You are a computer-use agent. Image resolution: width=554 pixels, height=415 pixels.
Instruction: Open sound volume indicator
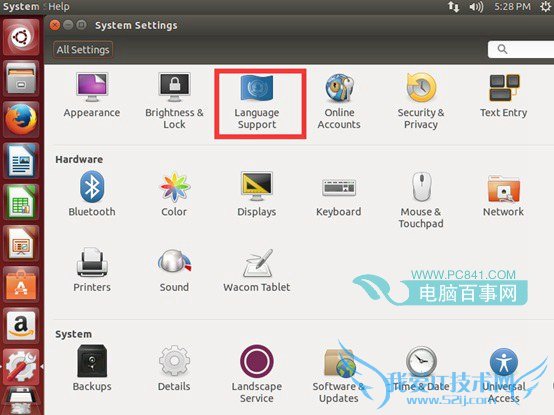476,6
